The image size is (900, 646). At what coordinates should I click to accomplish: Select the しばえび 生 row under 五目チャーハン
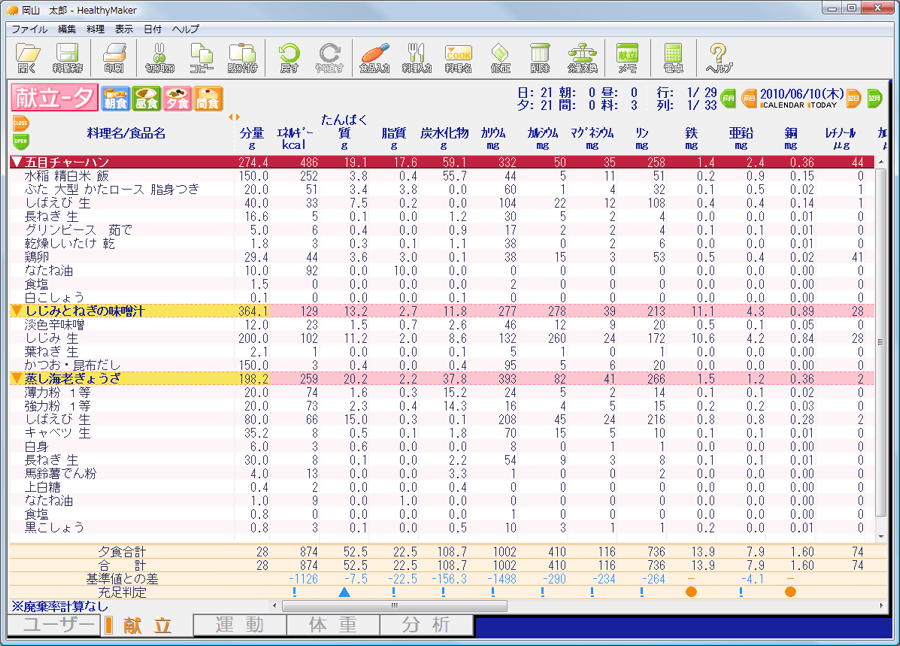point(442,203)
